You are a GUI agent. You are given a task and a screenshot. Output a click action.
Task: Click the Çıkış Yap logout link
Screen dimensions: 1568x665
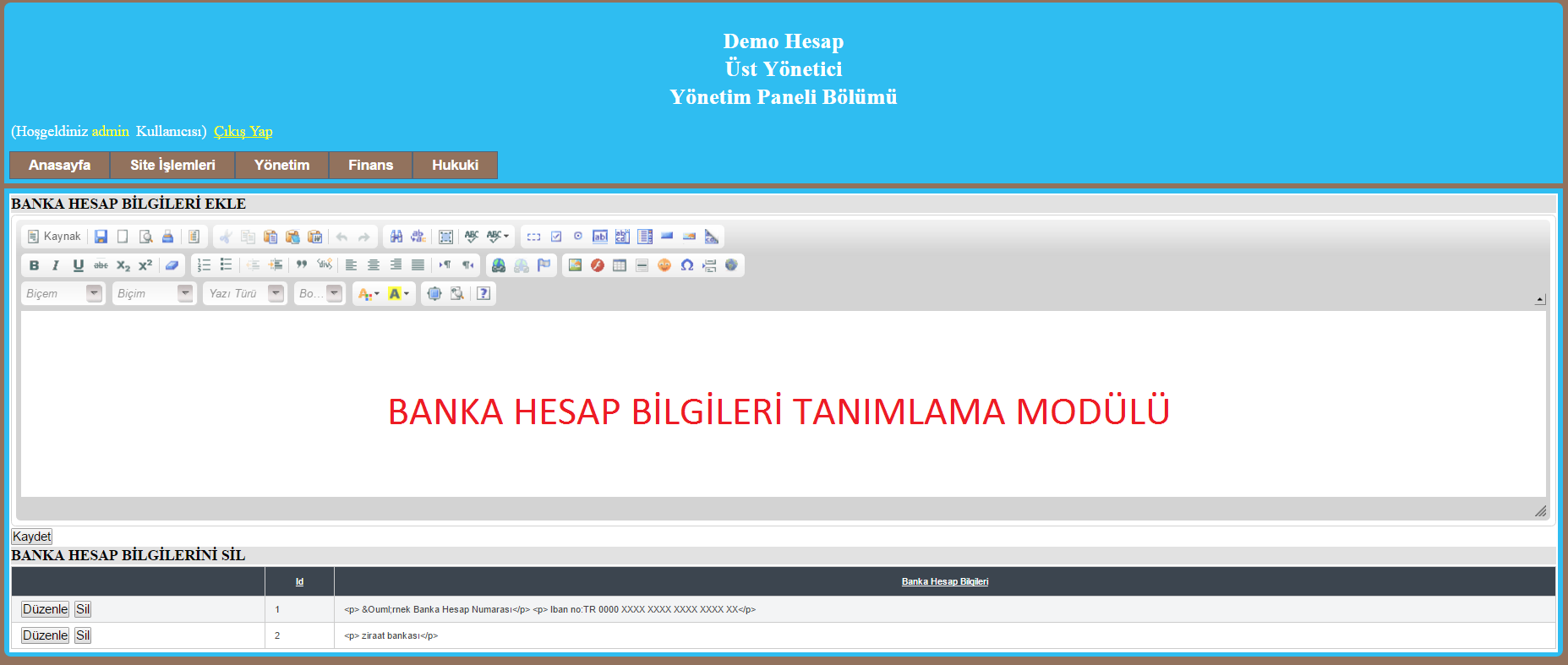tap(243, 131)
